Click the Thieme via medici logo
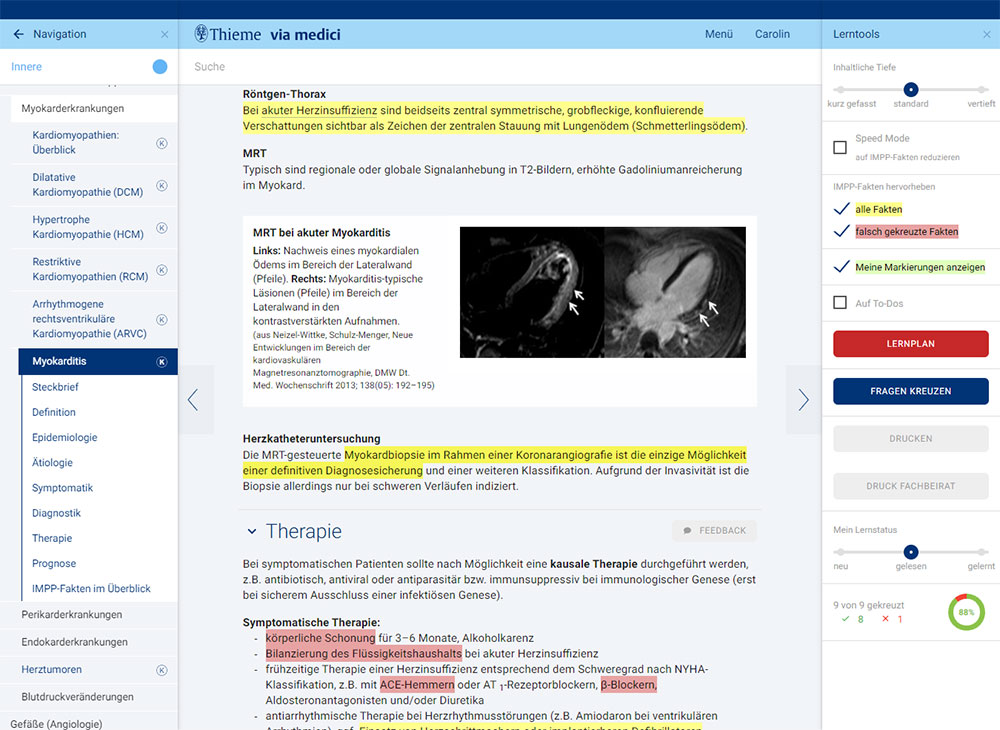The image size is (1000, 730). click(267, 34)
